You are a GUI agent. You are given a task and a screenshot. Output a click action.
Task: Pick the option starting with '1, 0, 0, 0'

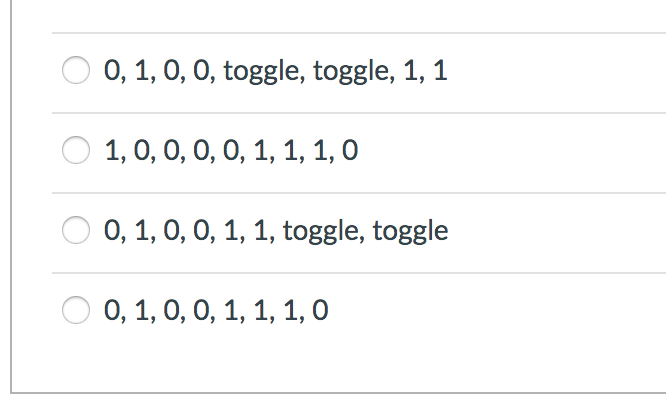pos(77,152)
